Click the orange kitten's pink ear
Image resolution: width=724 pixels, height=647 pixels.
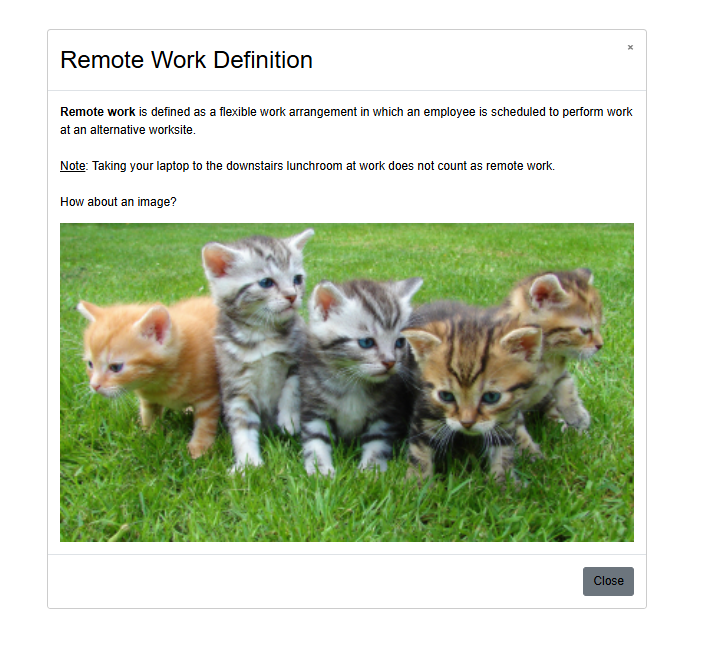[x=157, y=326]
